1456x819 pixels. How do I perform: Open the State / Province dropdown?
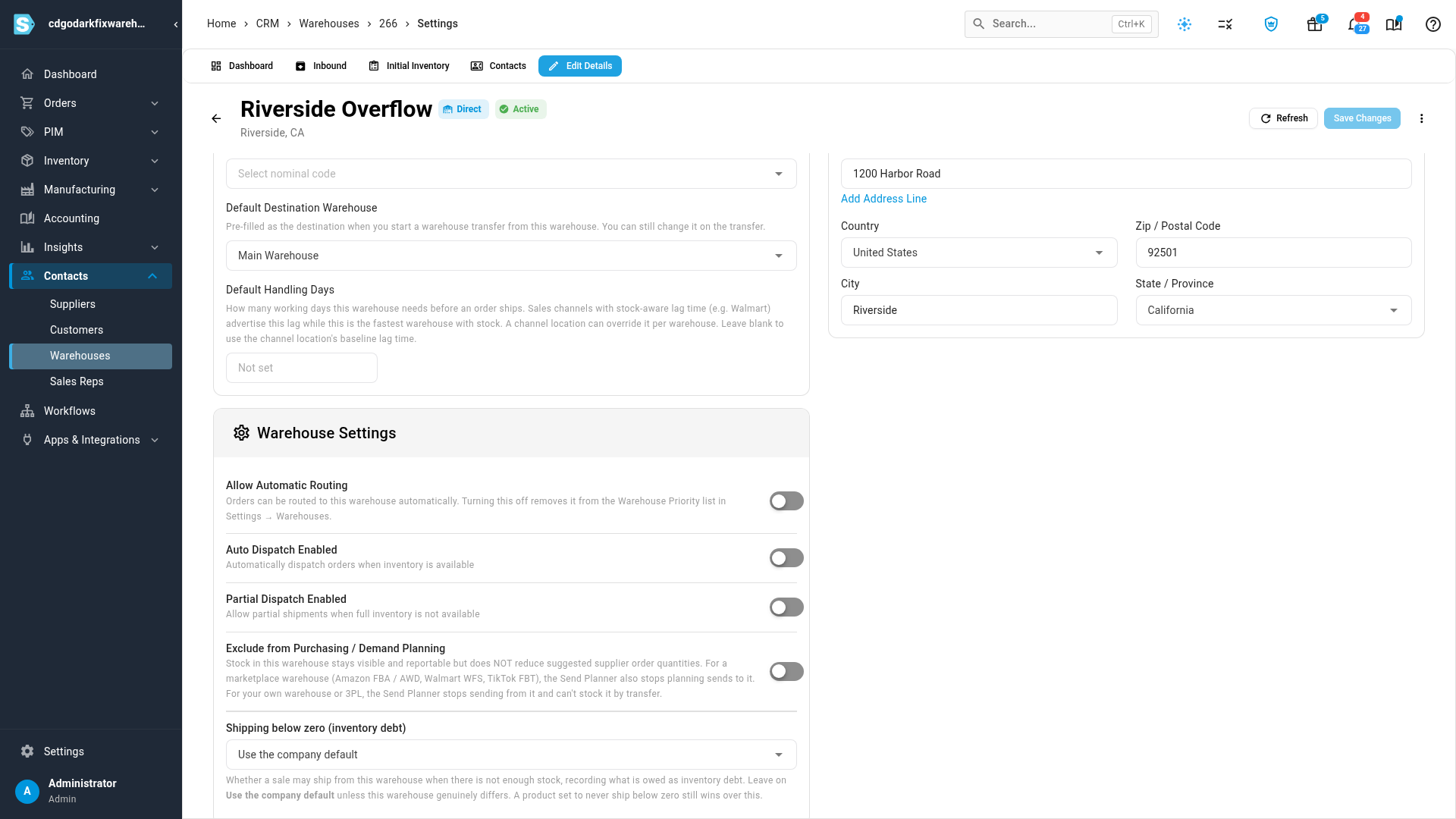(1273, 310)
